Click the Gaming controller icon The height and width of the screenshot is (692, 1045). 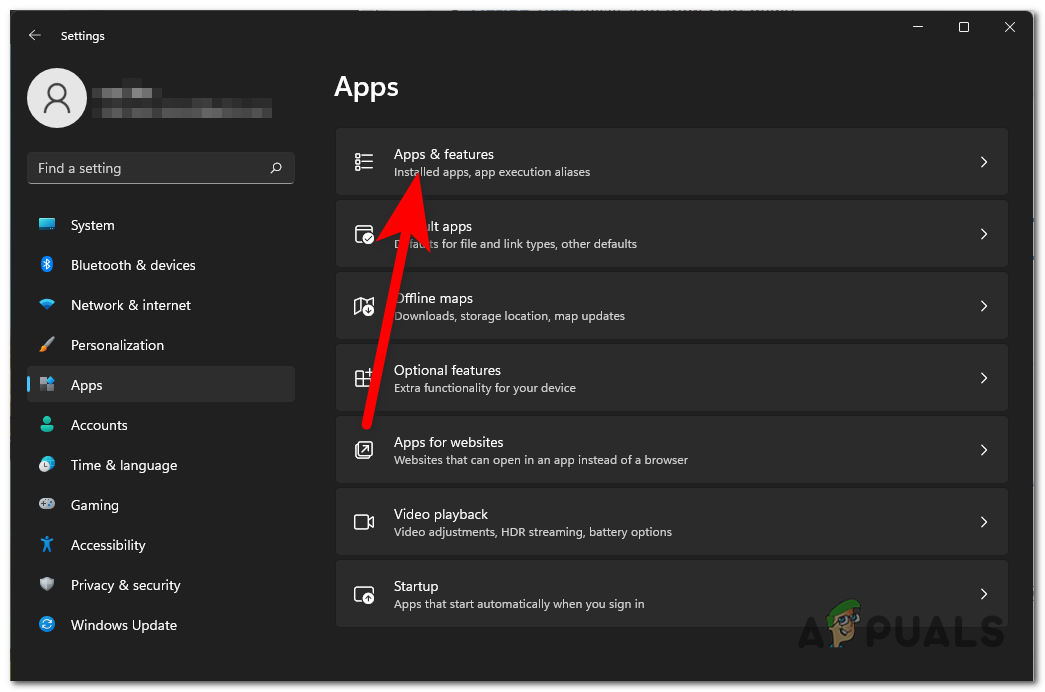[47, 505]
